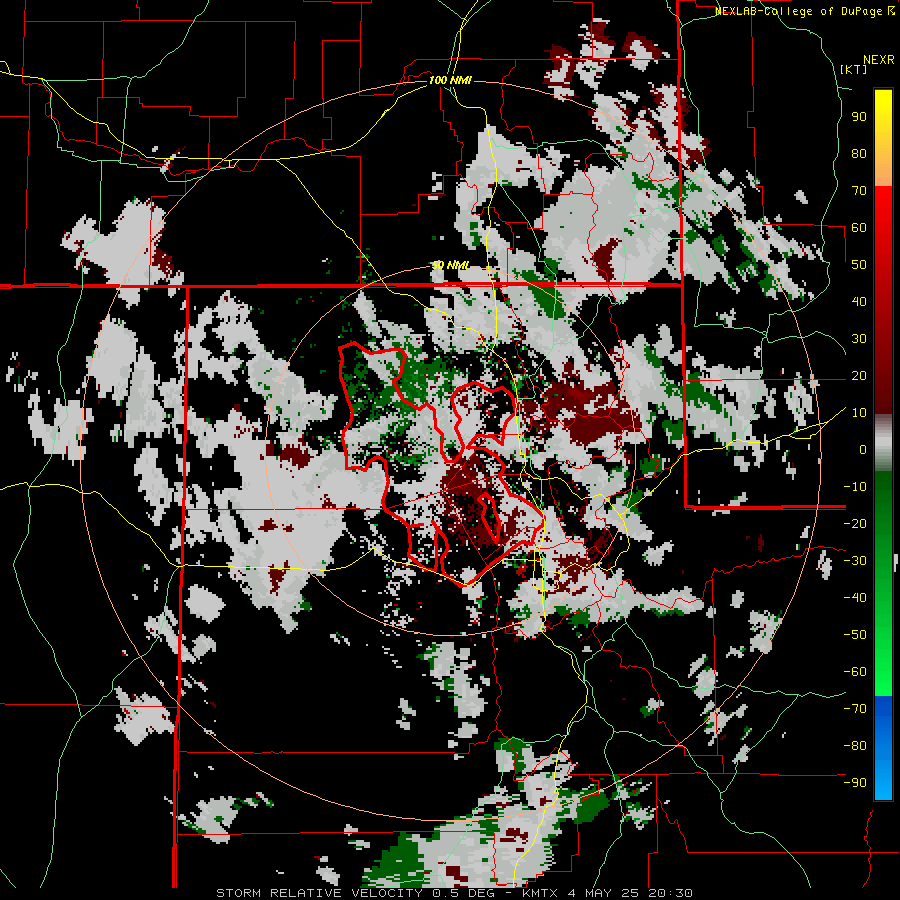This screenshot has width=900, height=900.
Task: Click the "60" value on the velocity scale
Action: point(859,228)
